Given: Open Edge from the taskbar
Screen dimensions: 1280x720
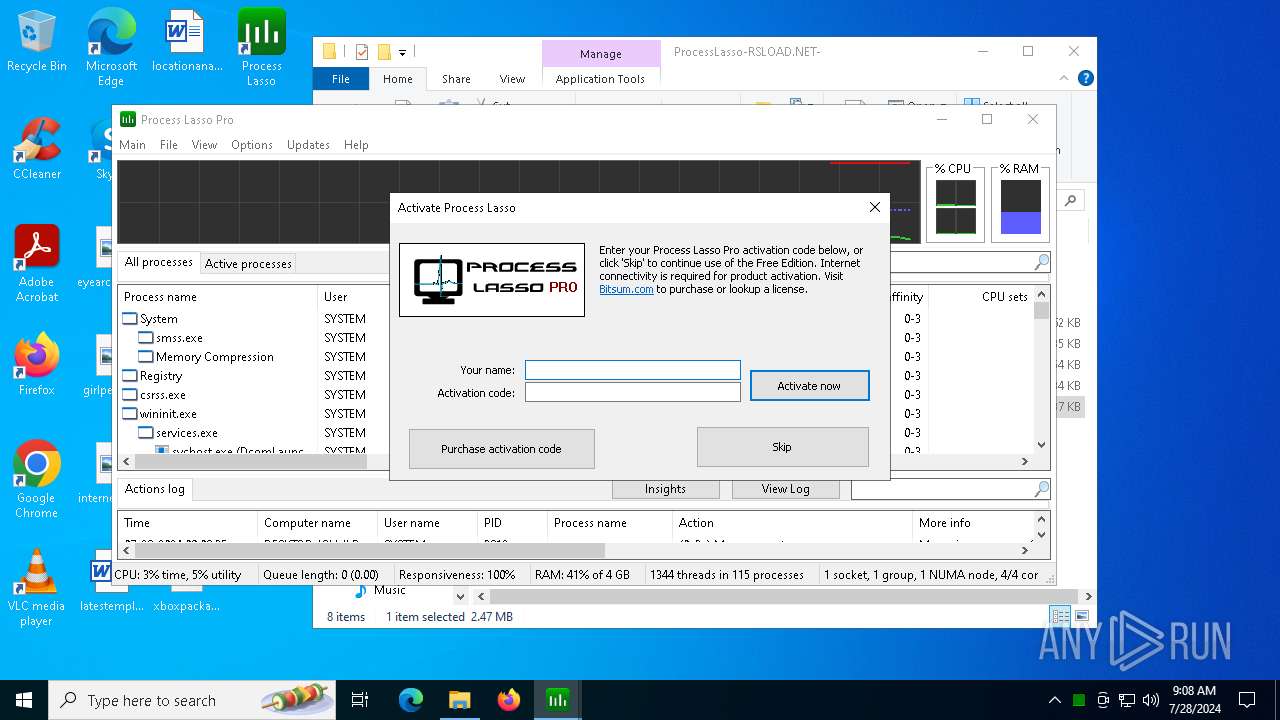Looking at the screenshot, I should pyautogui.click(x=411, y=700).
